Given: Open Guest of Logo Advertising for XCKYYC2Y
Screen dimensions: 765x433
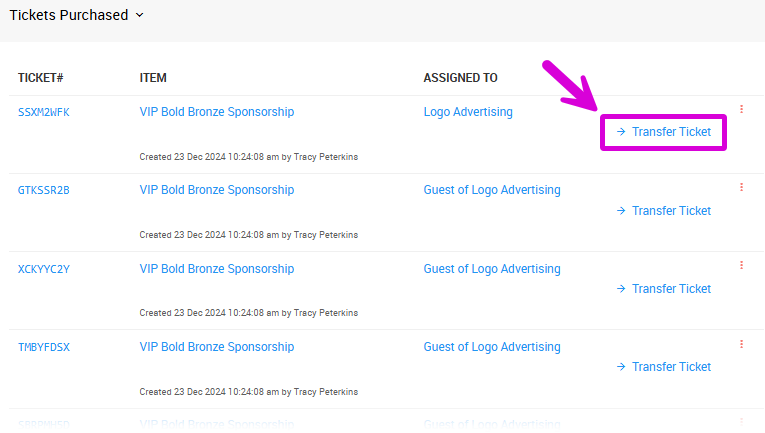Looking at the screenshot, I should point(492,269).
